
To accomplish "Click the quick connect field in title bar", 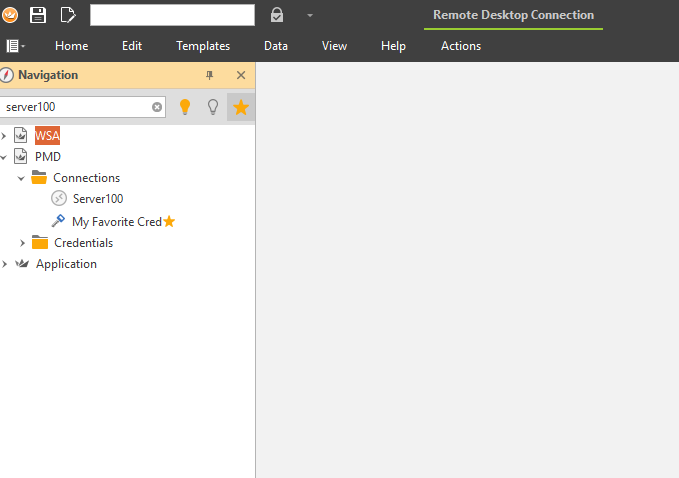I will 172,15.
